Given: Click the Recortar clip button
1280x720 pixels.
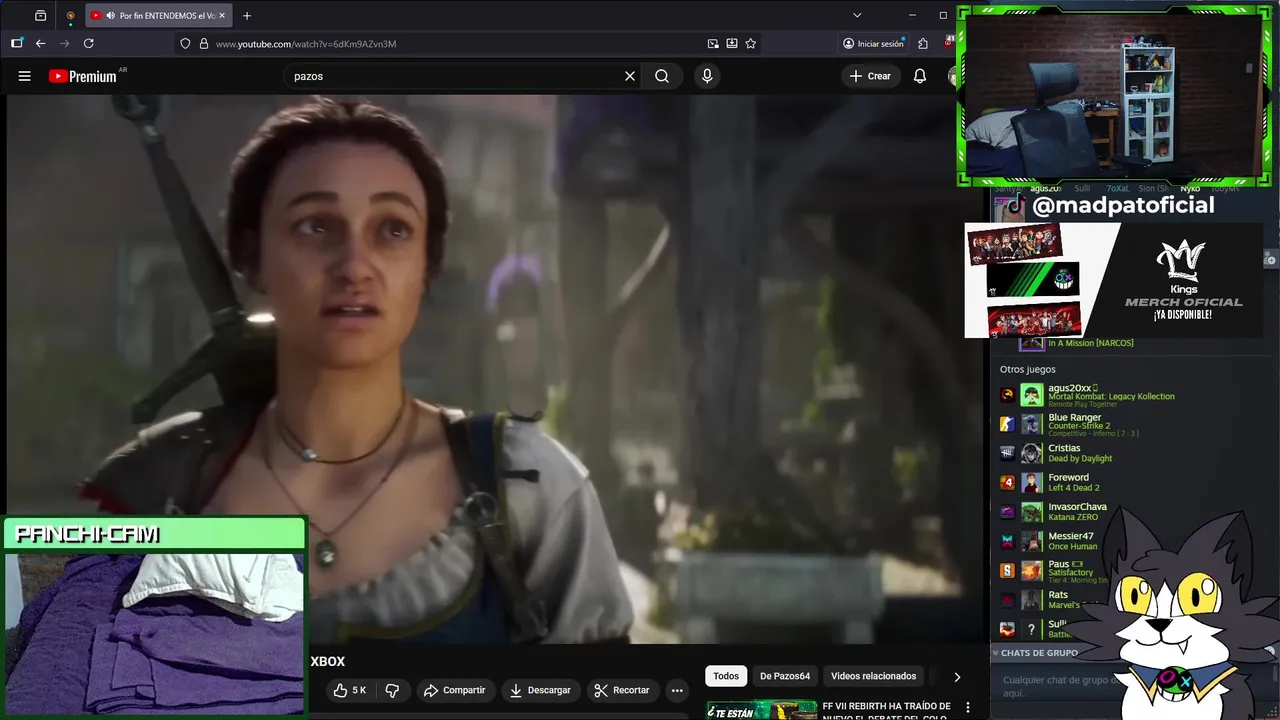Looking at the screenshot, I should click(x=621, y=690).
